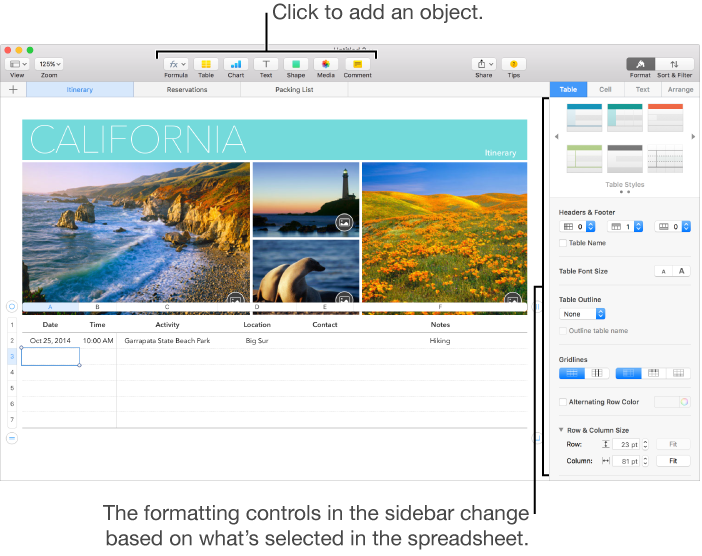
Task: Toggle body row horizontal gridlines
Action: click(x=572, y=373)
